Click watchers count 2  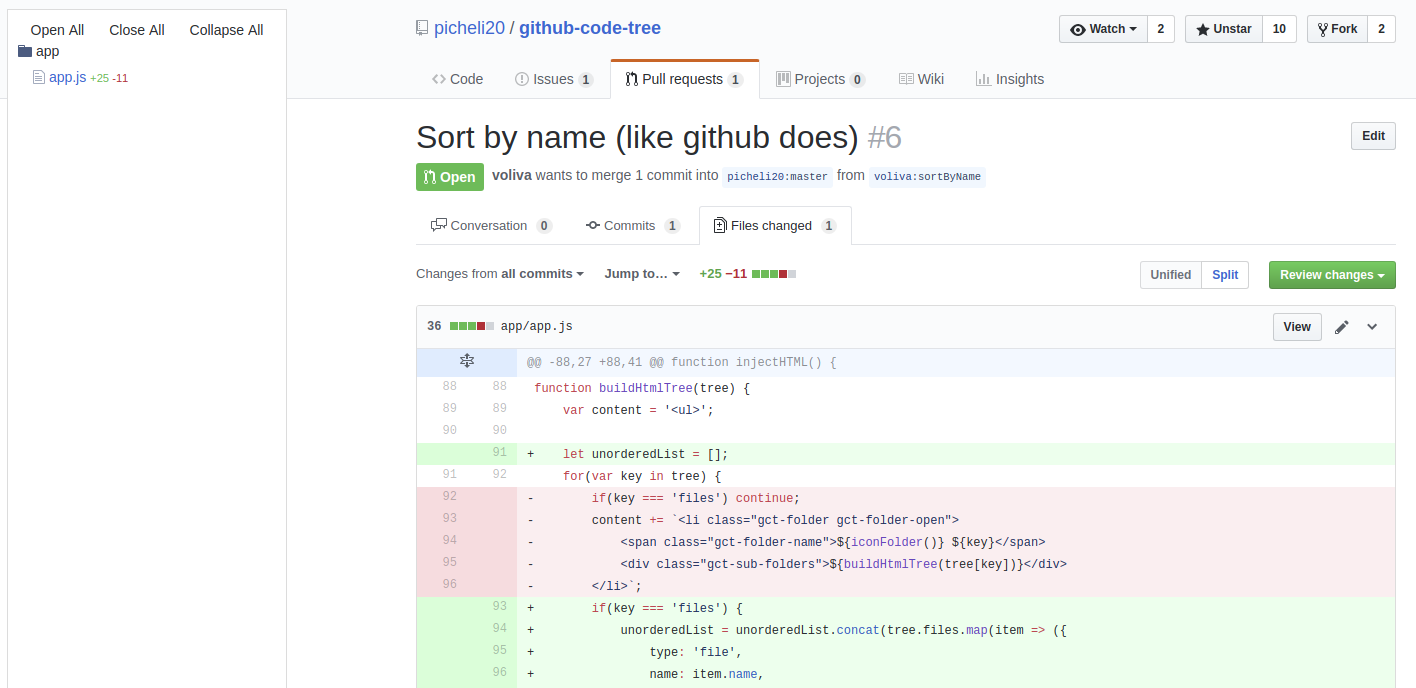coord(1160,29)
